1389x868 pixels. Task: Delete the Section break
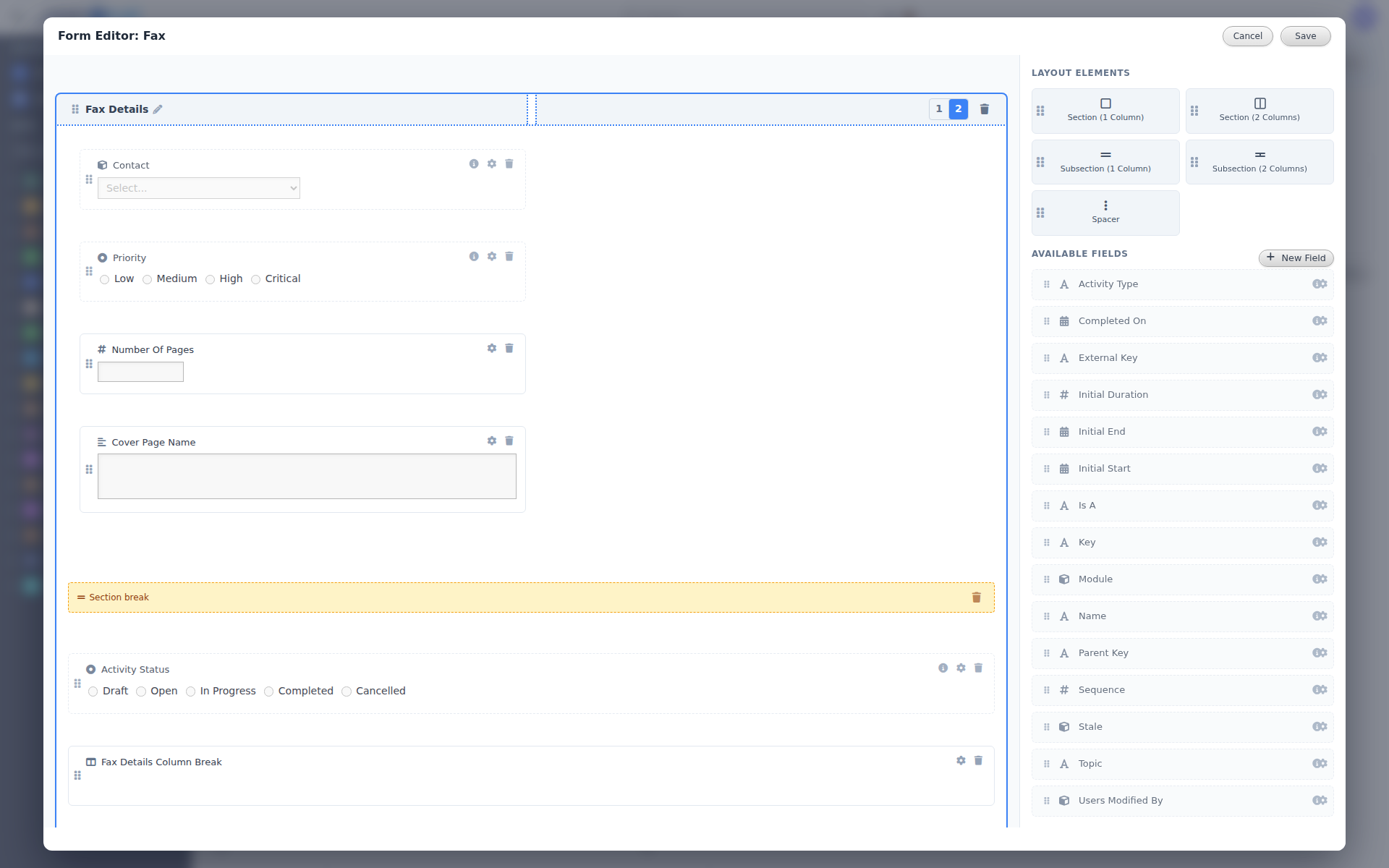[977, 597]
